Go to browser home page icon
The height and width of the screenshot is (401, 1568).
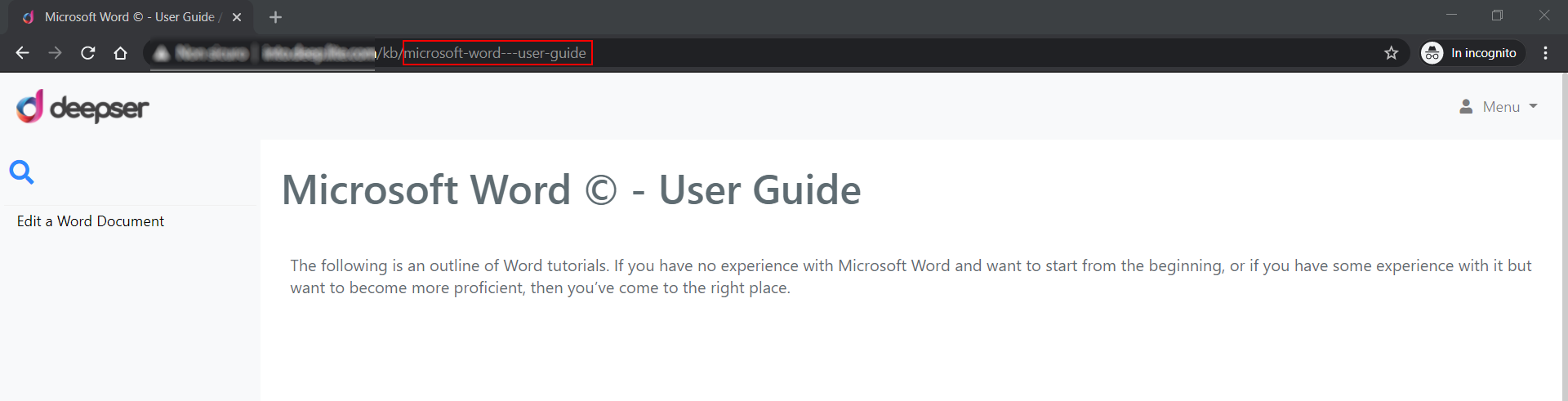(x=121, y=53)
